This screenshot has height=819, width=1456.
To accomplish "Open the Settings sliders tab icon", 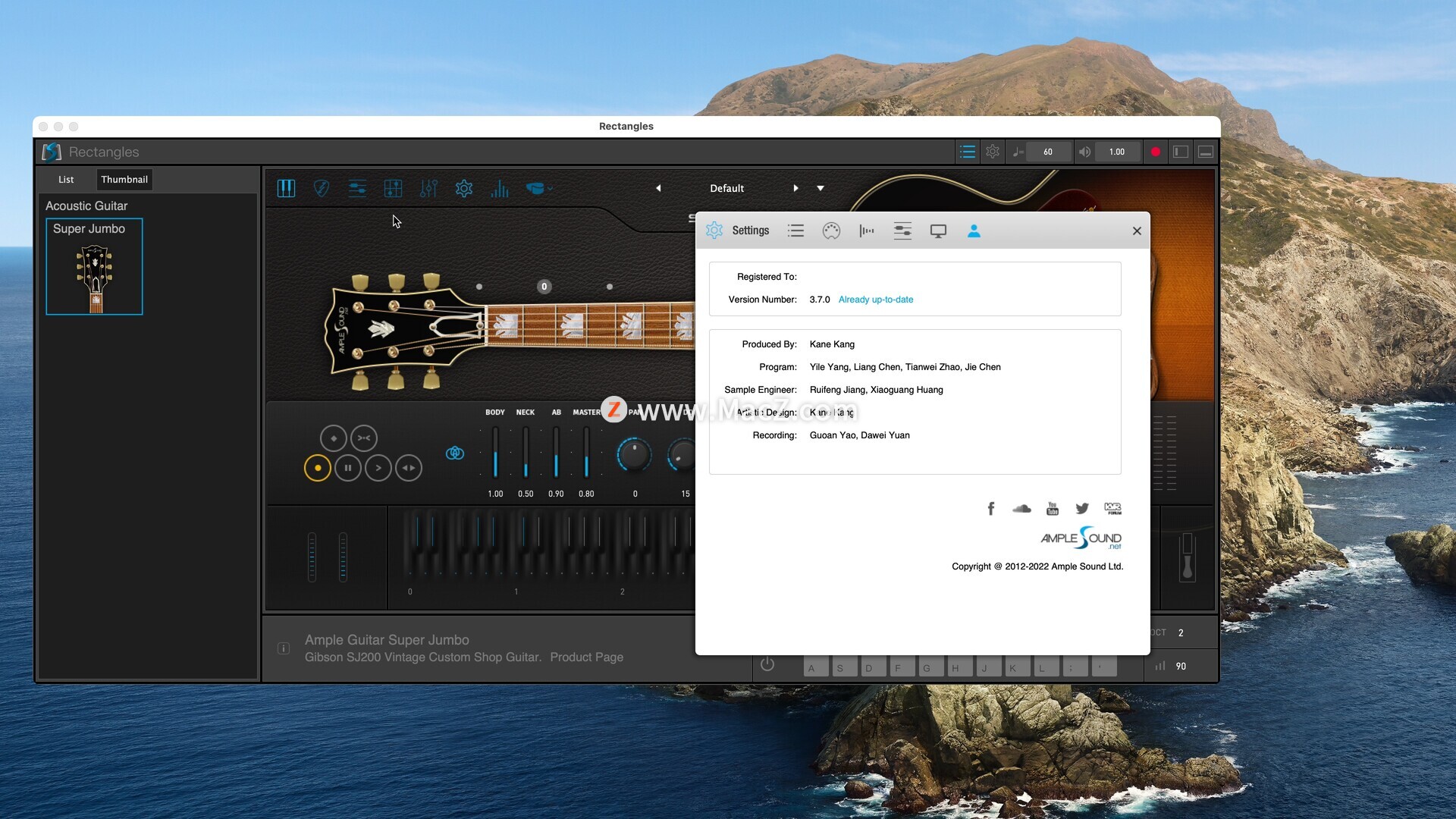I will coord(902,231).
